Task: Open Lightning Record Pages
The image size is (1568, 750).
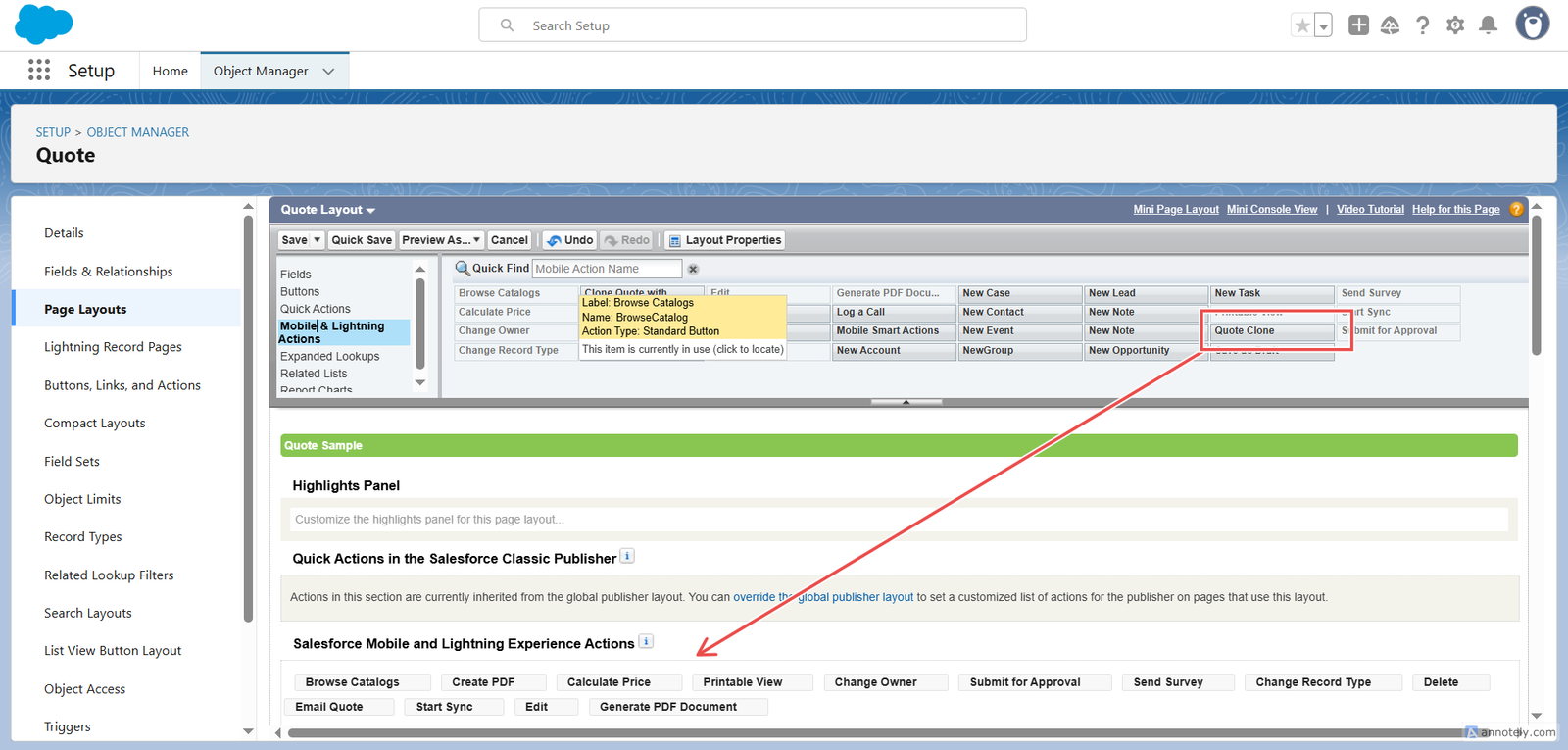Action: [113, 347]
